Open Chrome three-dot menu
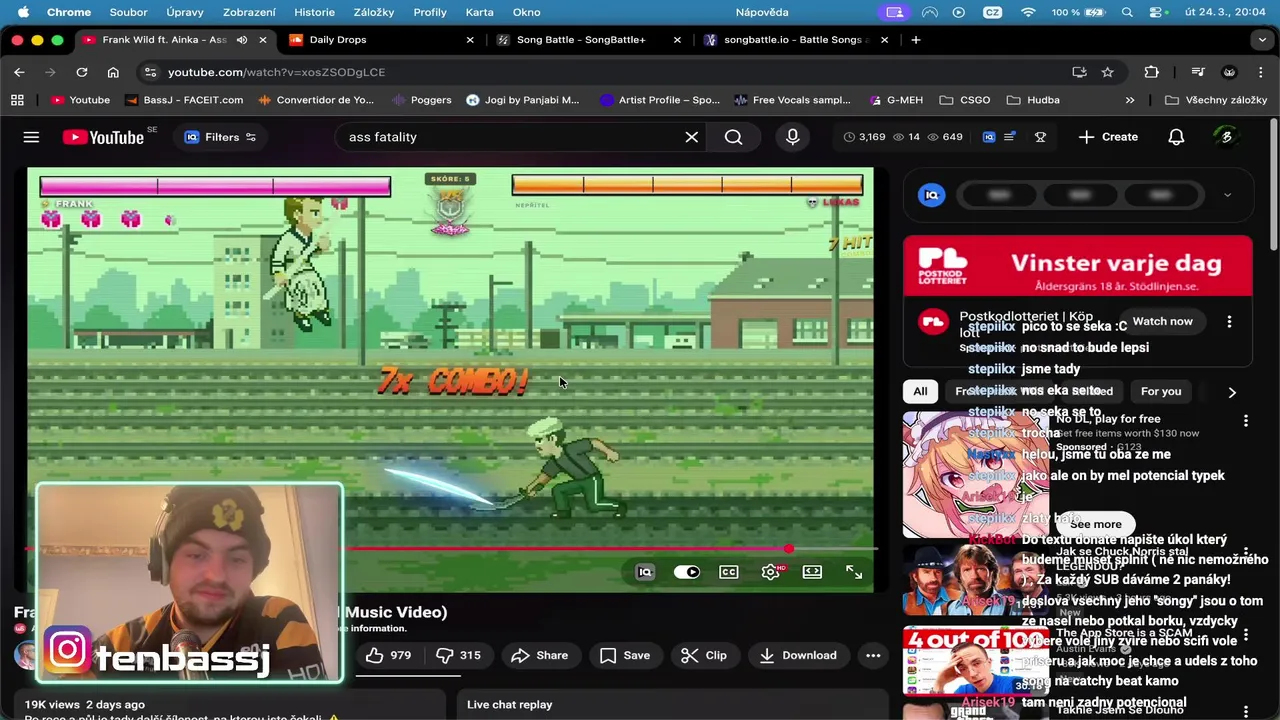 [x=1260, y=72]
